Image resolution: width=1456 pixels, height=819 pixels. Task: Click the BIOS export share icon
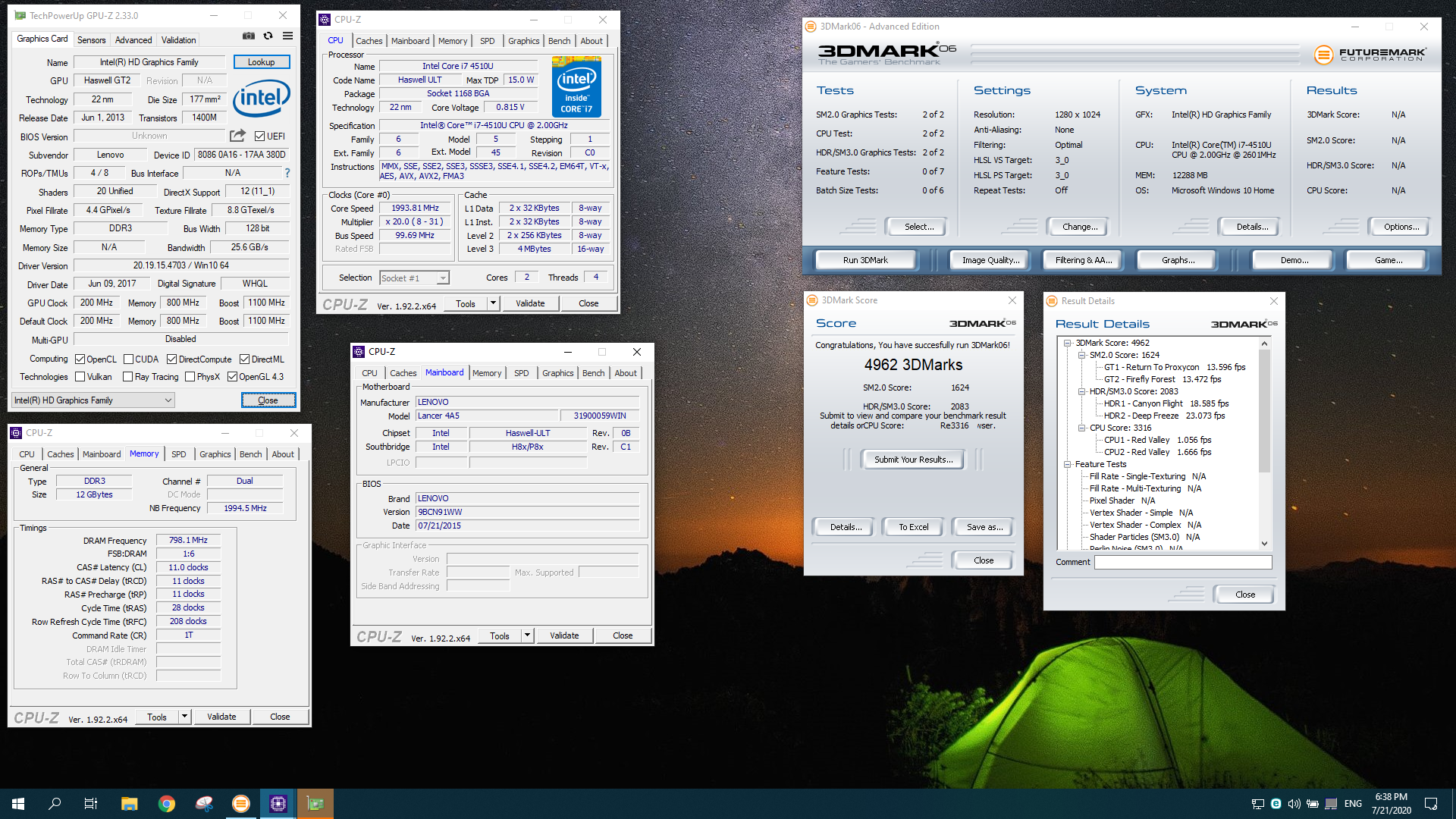[x=237, y=136]
